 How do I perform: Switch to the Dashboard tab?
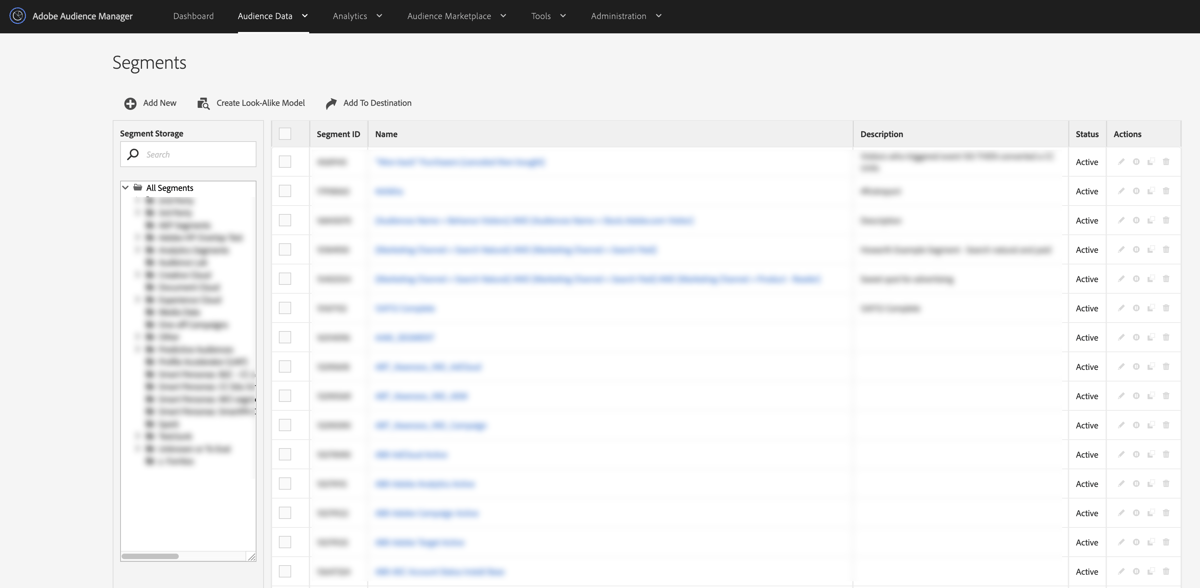point(193,16)
